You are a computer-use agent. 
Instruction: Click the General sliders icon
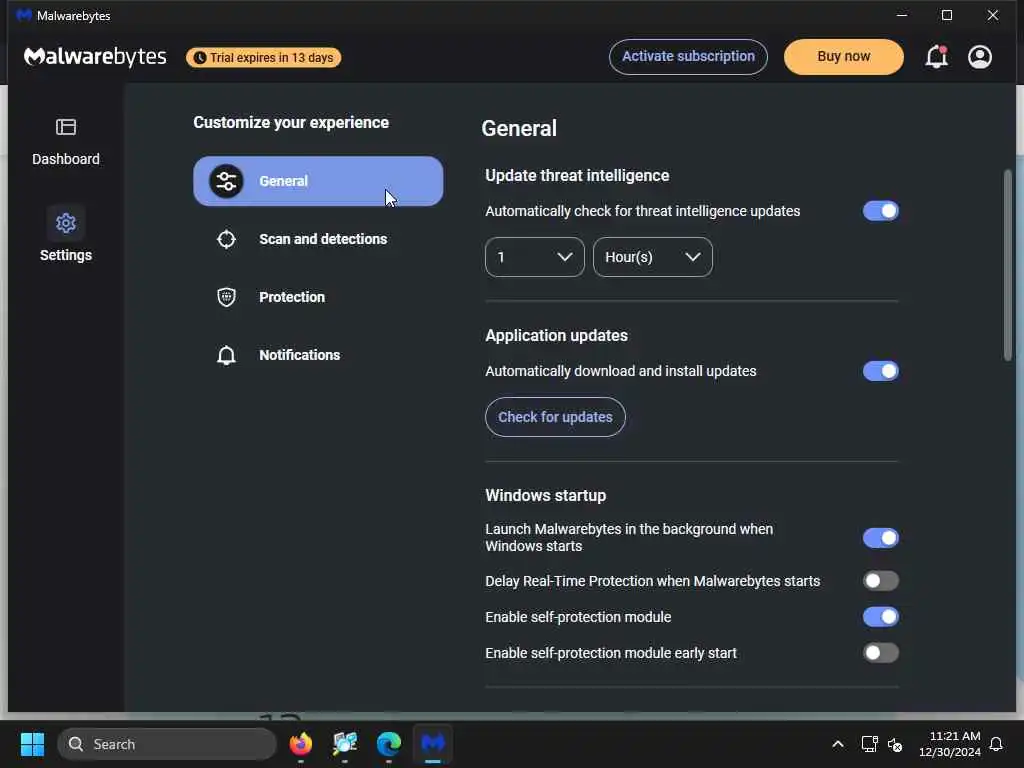[x=226, y=181]
